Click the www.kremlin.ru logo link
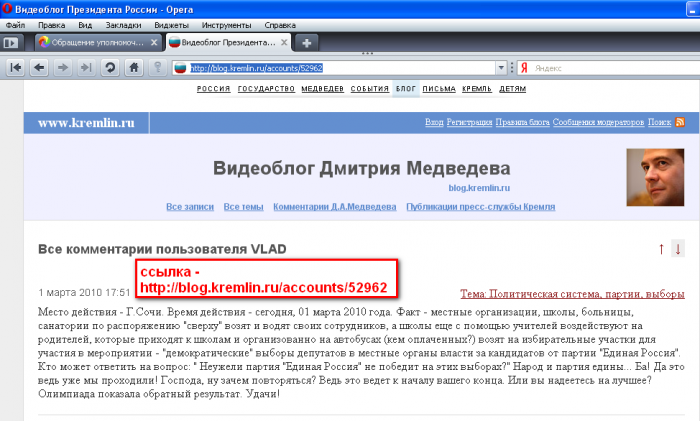 tap(86, 123)
